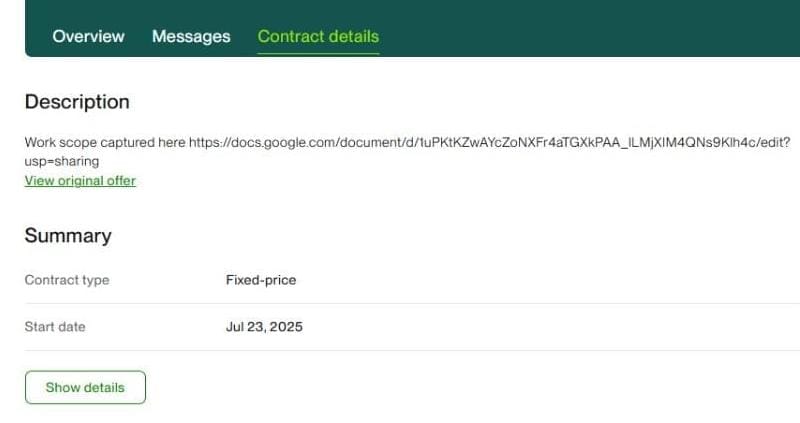Viewport: 800px width, 423px height.
Task: Click the 'usp=sharing' line of the description
Action: click(x=62, y=161)
